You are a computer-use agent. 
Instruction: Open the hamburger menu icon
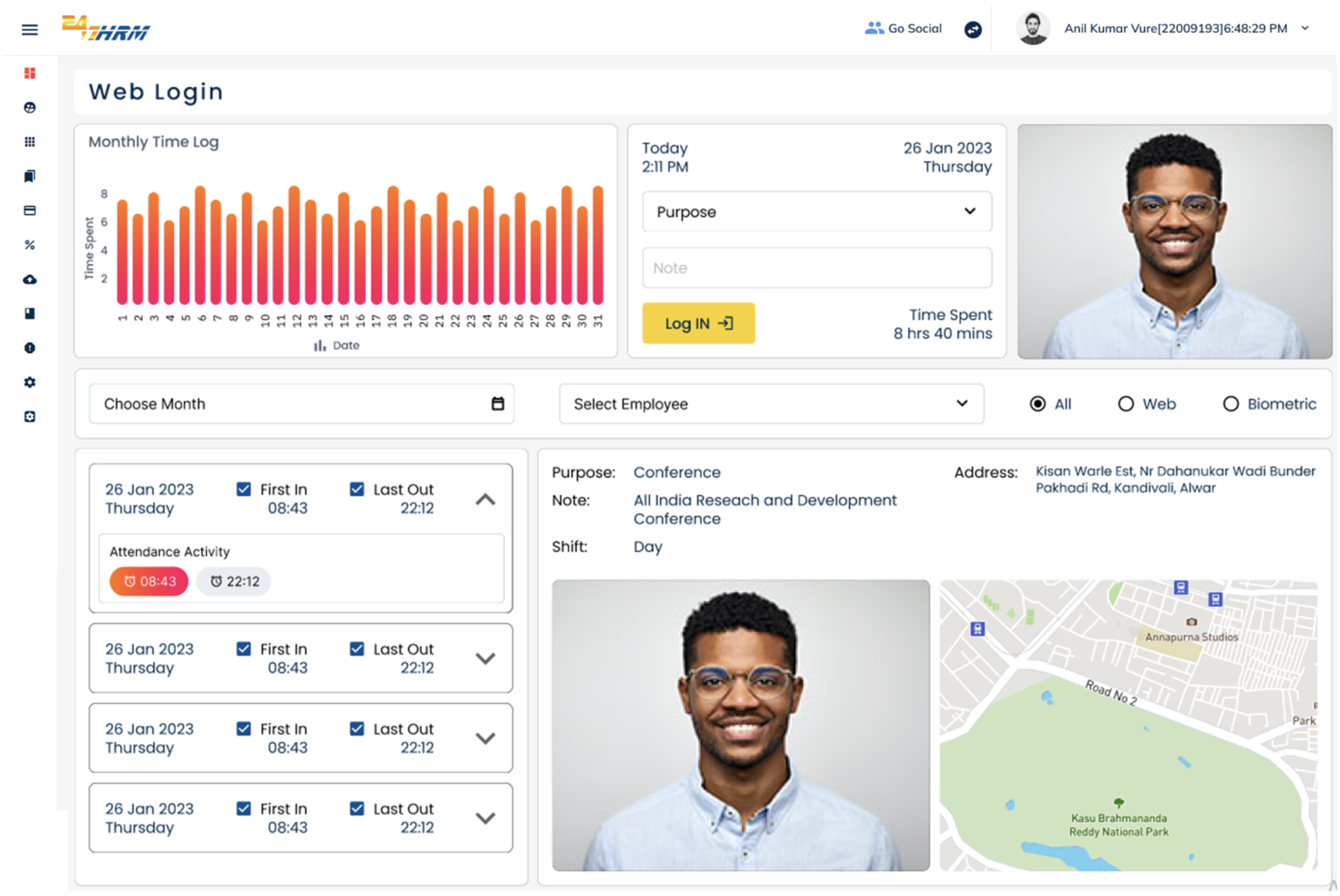(x=29, y=29)
